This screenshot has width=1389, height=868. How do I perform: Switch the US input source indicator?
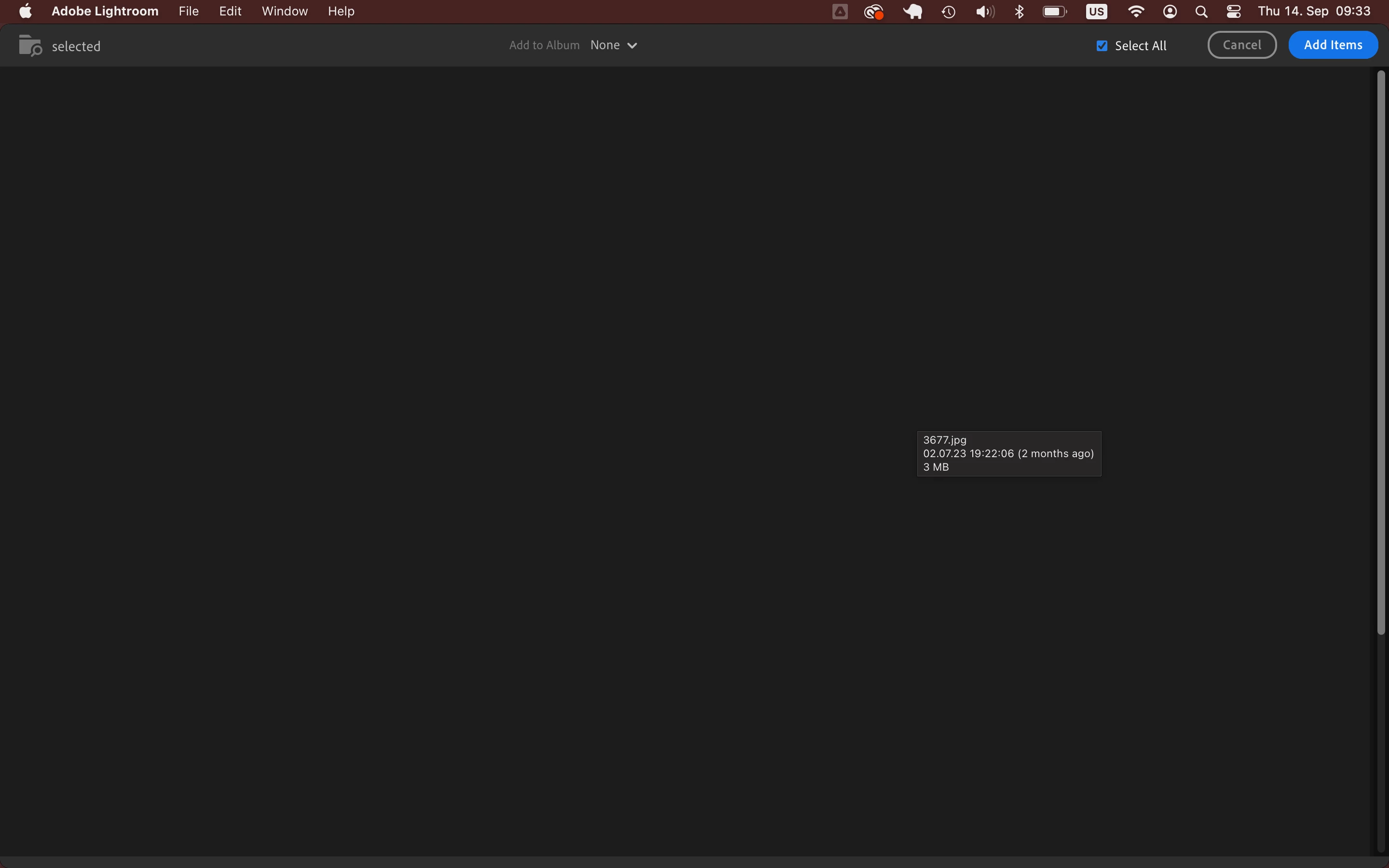(x=1096, y=12)
